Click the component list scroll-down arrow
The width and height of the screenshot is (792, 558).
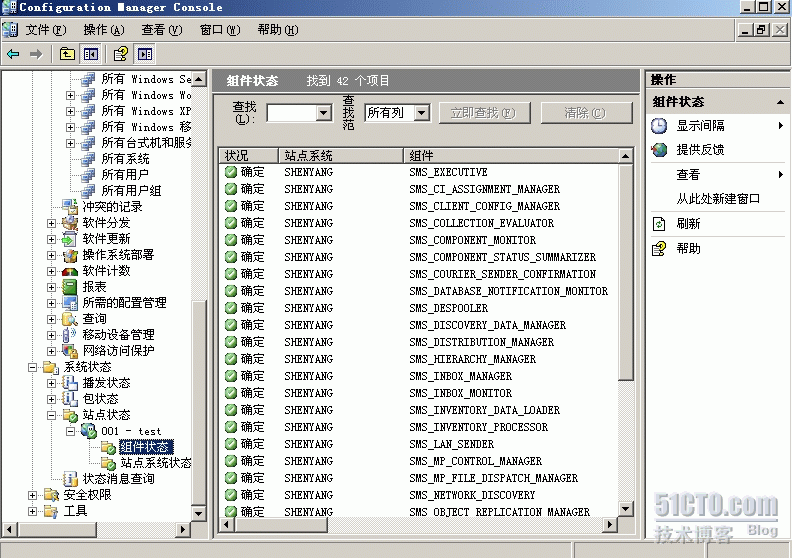tap(626, 509)
